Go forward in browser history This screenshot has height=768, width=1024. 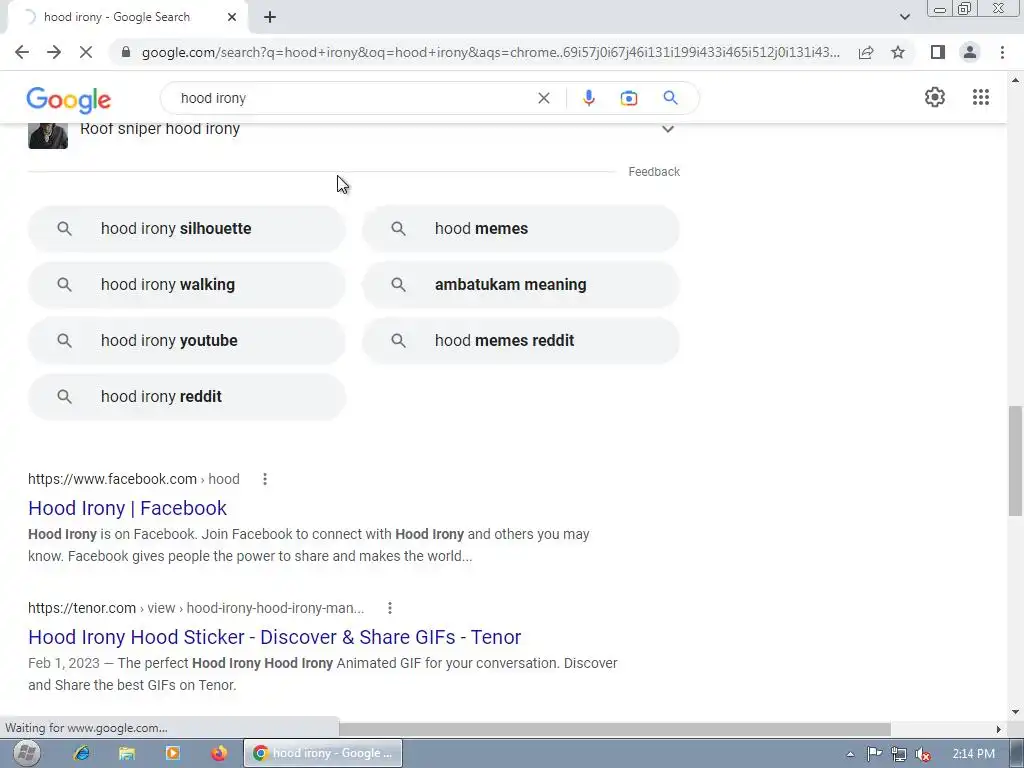[54, 52]
